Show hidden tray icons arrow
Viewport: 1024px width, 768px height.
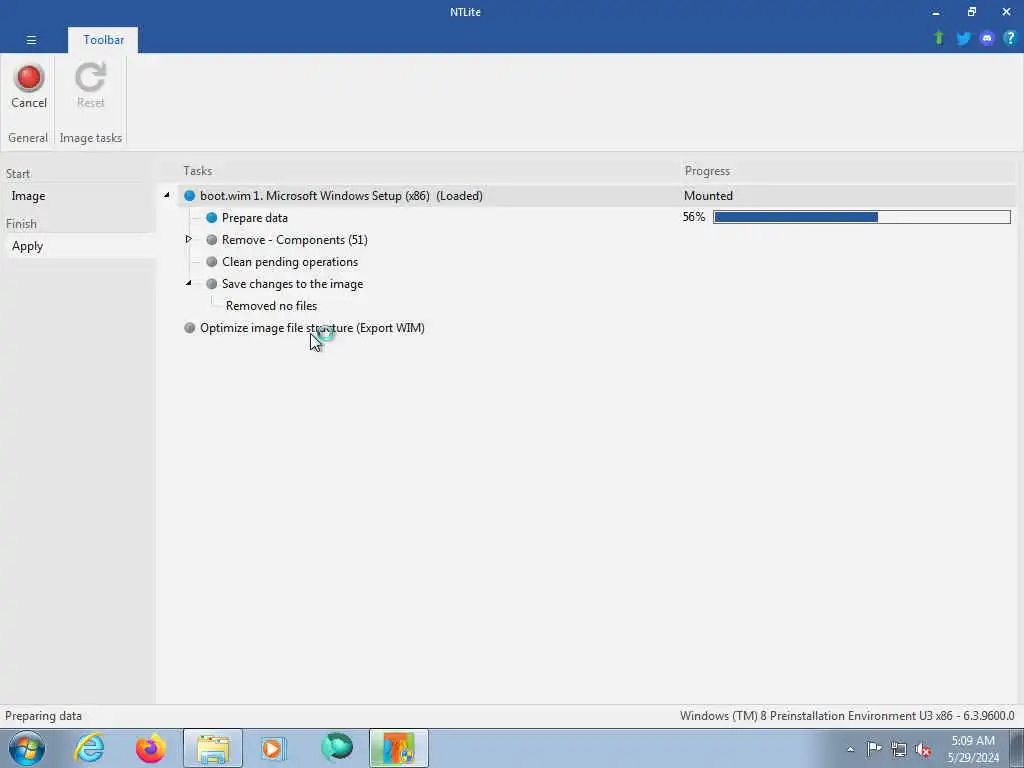tap(850, 749)
